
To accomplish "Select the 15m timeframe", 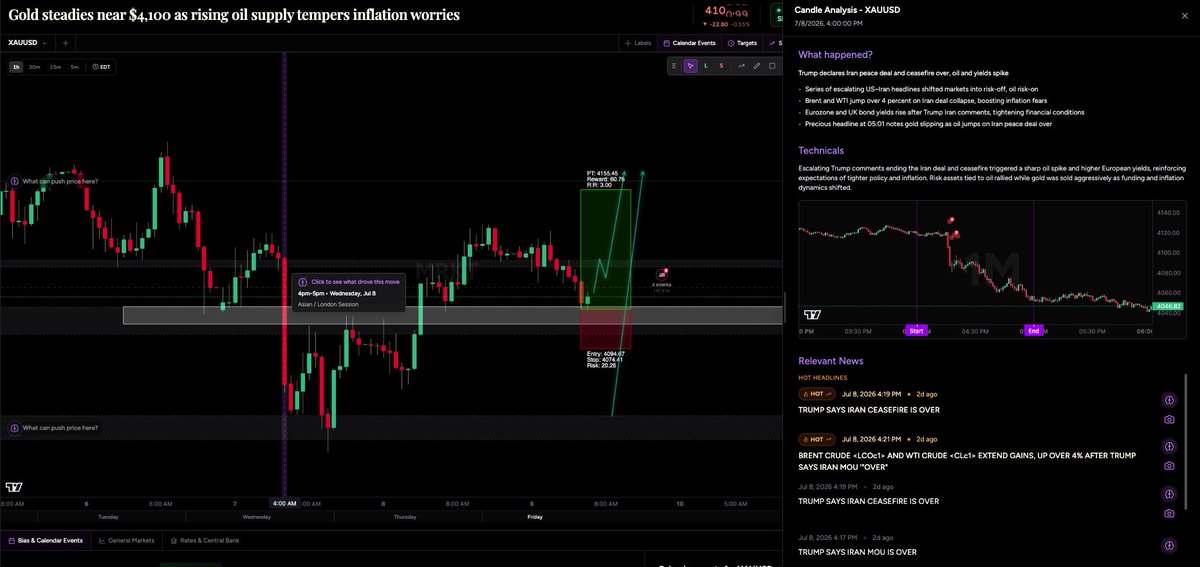I will (x=55, y=66).
